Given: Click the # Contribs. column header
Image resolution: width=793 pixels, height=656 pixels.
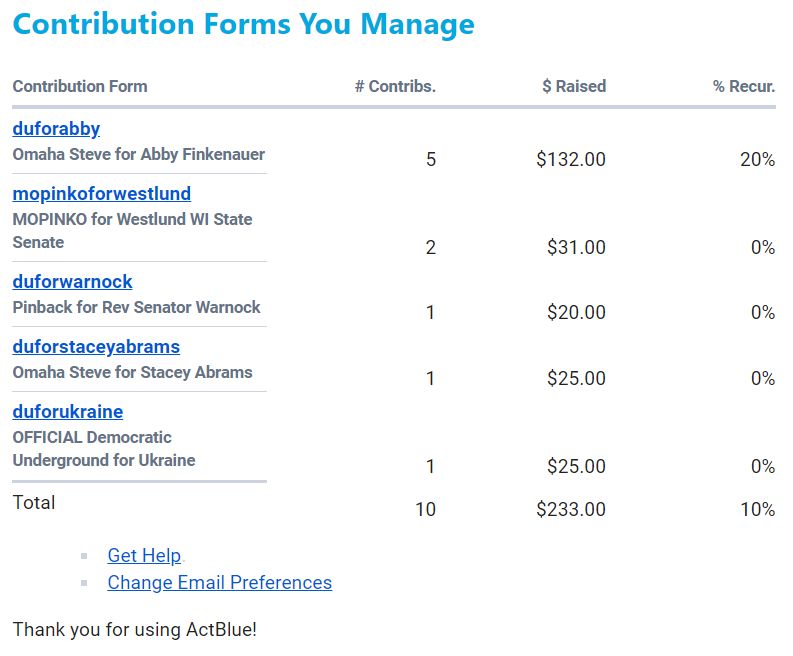Looking at the screenshot, I should (395, 86).
